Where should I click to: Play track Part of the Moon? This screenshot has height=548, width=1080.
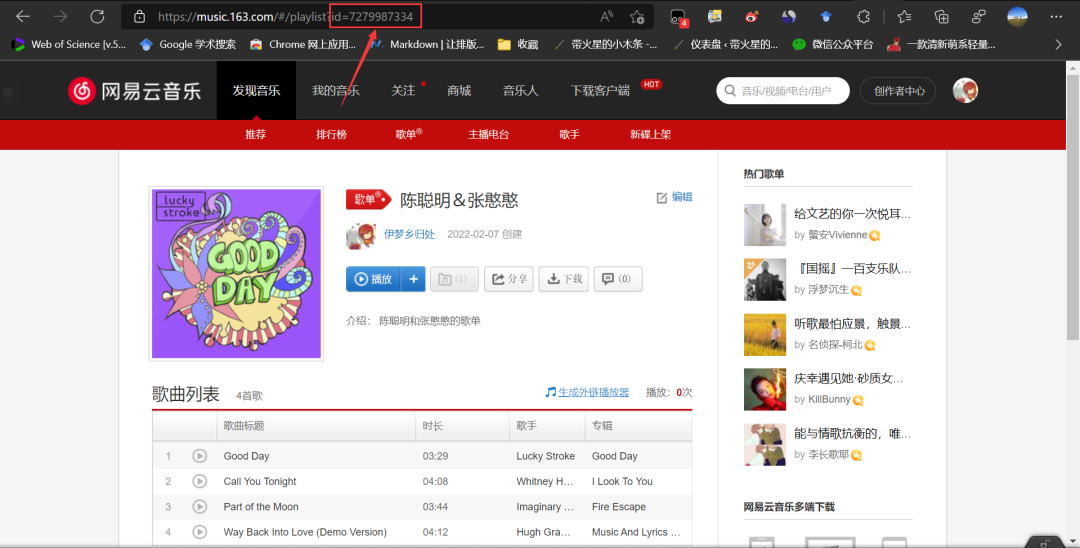pos(200,507)
